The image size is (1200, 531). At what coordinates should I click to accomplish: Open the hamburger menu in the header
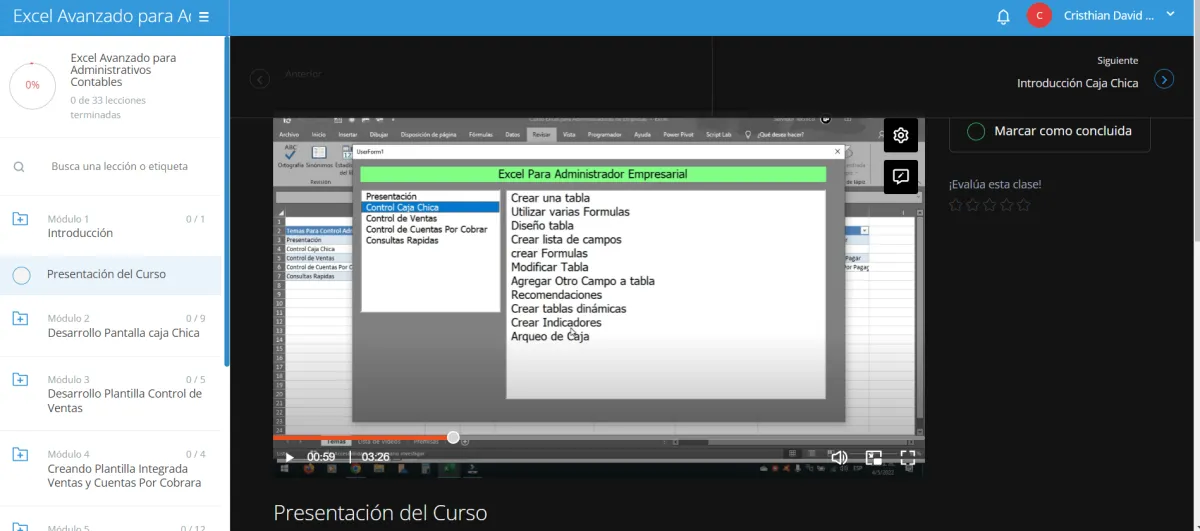[x=204, y=17]
